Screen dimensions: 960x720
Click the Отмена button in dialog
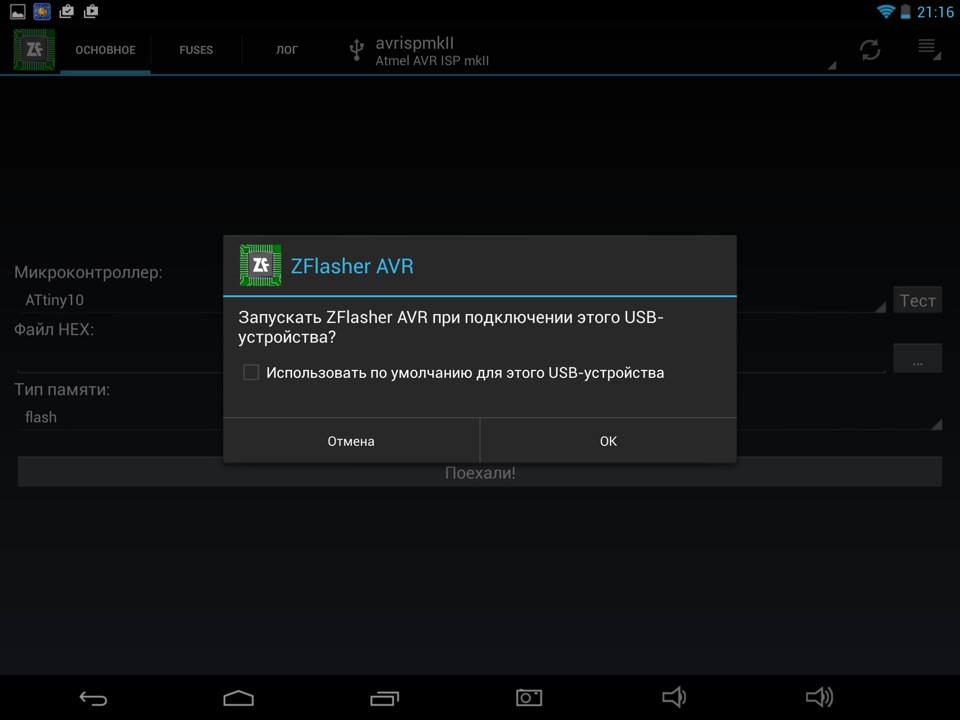(x=351, y=441)
